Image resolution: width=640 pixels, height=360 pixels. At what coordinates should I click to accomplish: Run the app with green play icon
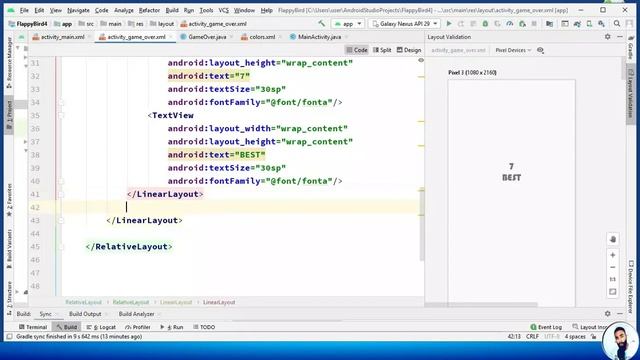coord(449,24)
